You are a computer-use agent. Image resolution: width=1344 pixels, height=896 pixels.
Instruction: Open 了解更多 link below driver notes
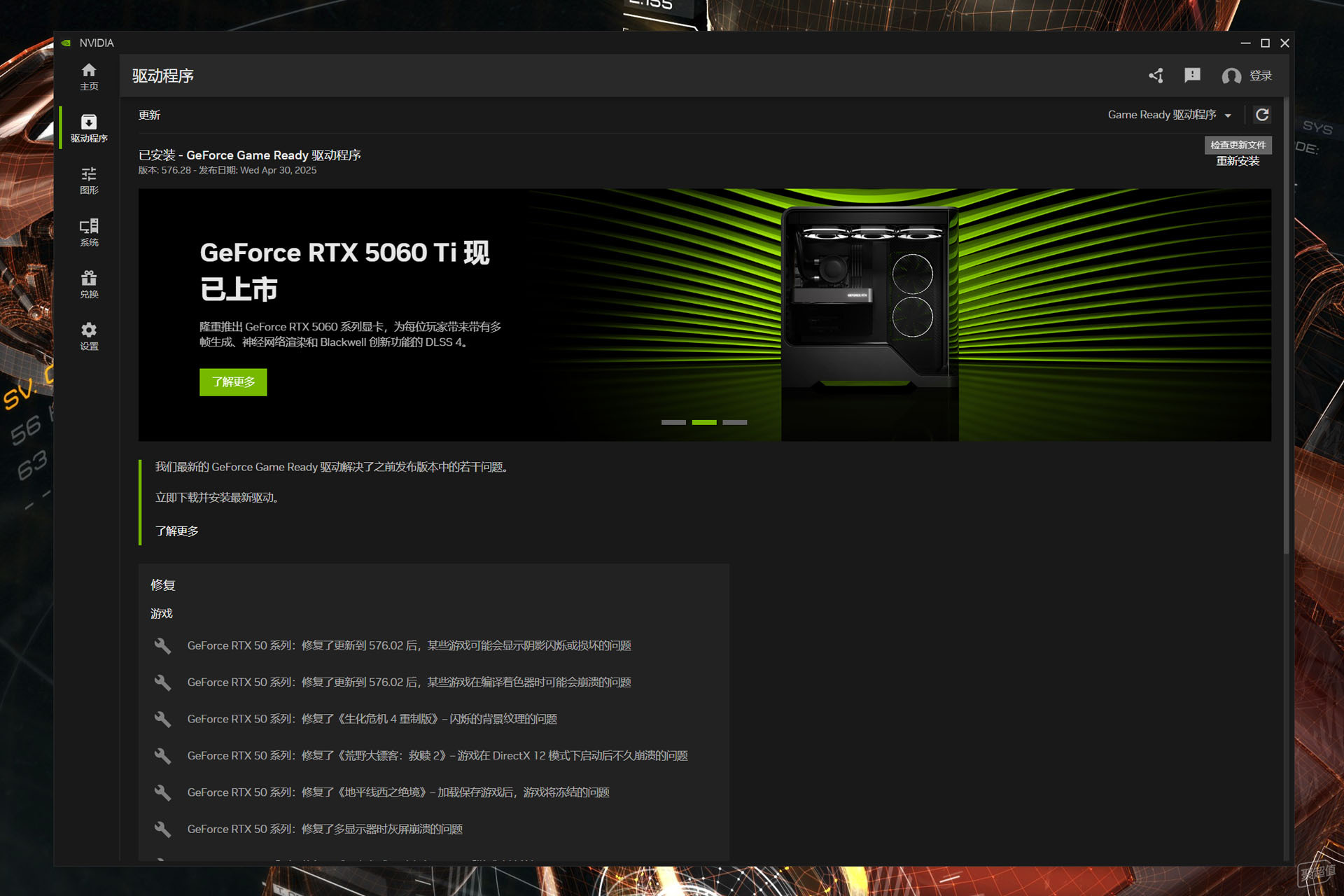pyautogui.click(x=177, y=531)
